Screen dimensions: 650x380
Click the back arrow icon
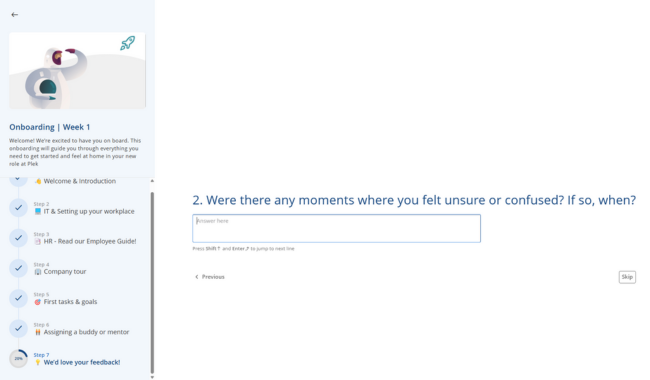15,15
